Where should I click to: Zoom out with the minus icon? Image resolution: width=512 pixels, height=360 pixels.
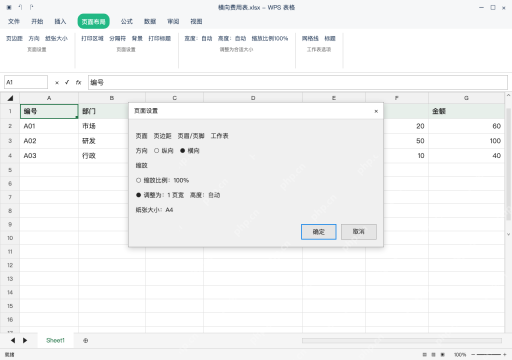pos(473,355)
